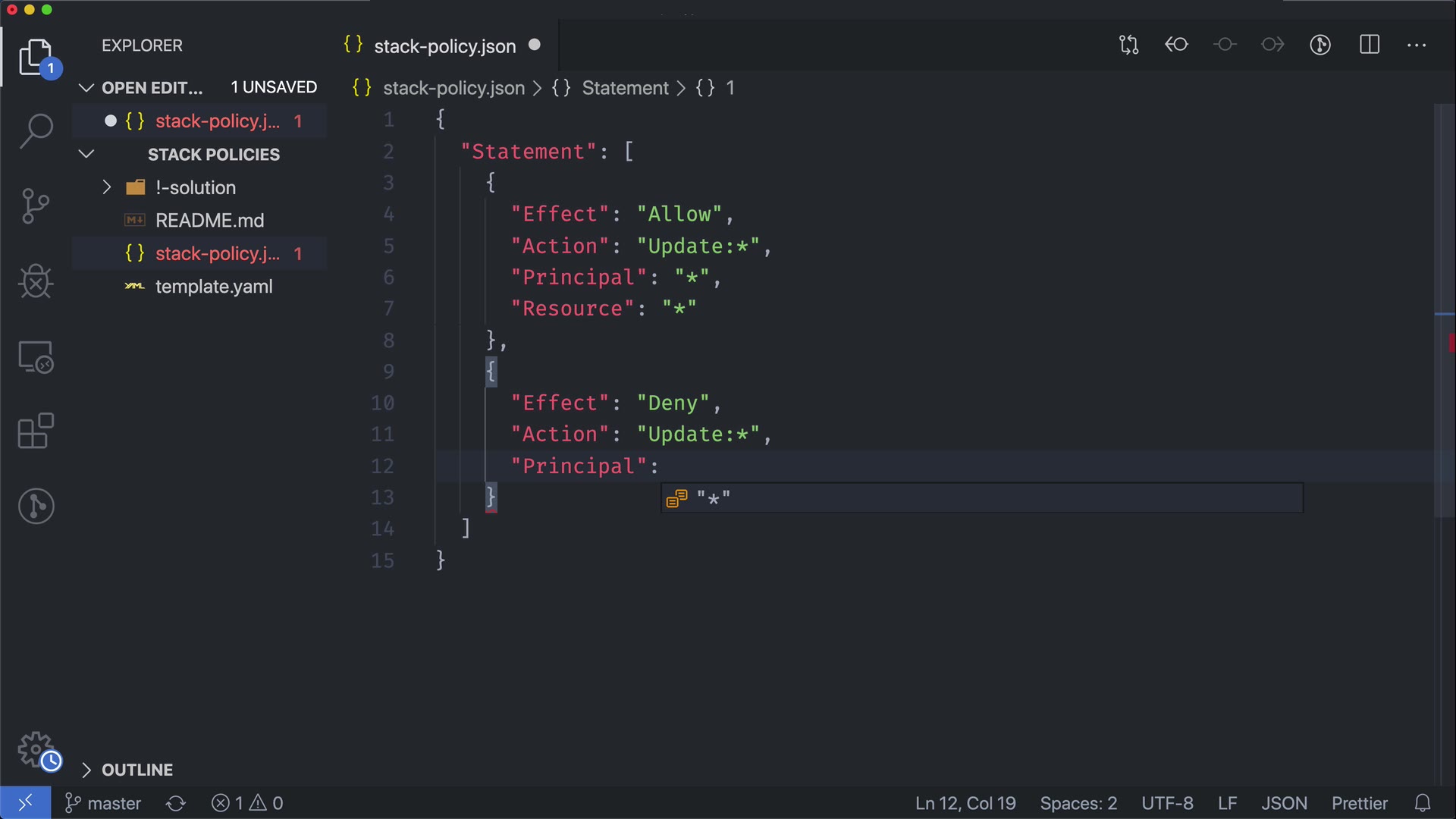Click Split Editor Right icon
Image resolution: width=1456 pixels, height=819 pixels.
tap(1370, 45)
